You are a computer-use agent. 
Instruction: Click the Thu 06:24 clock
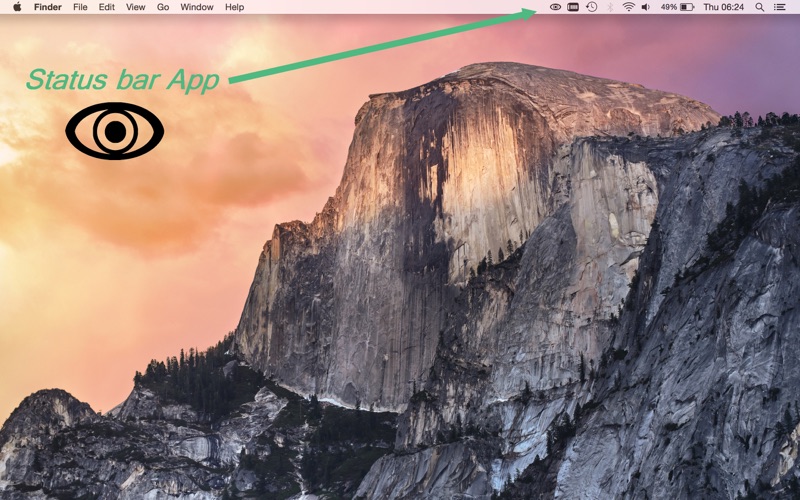(723, 7)
